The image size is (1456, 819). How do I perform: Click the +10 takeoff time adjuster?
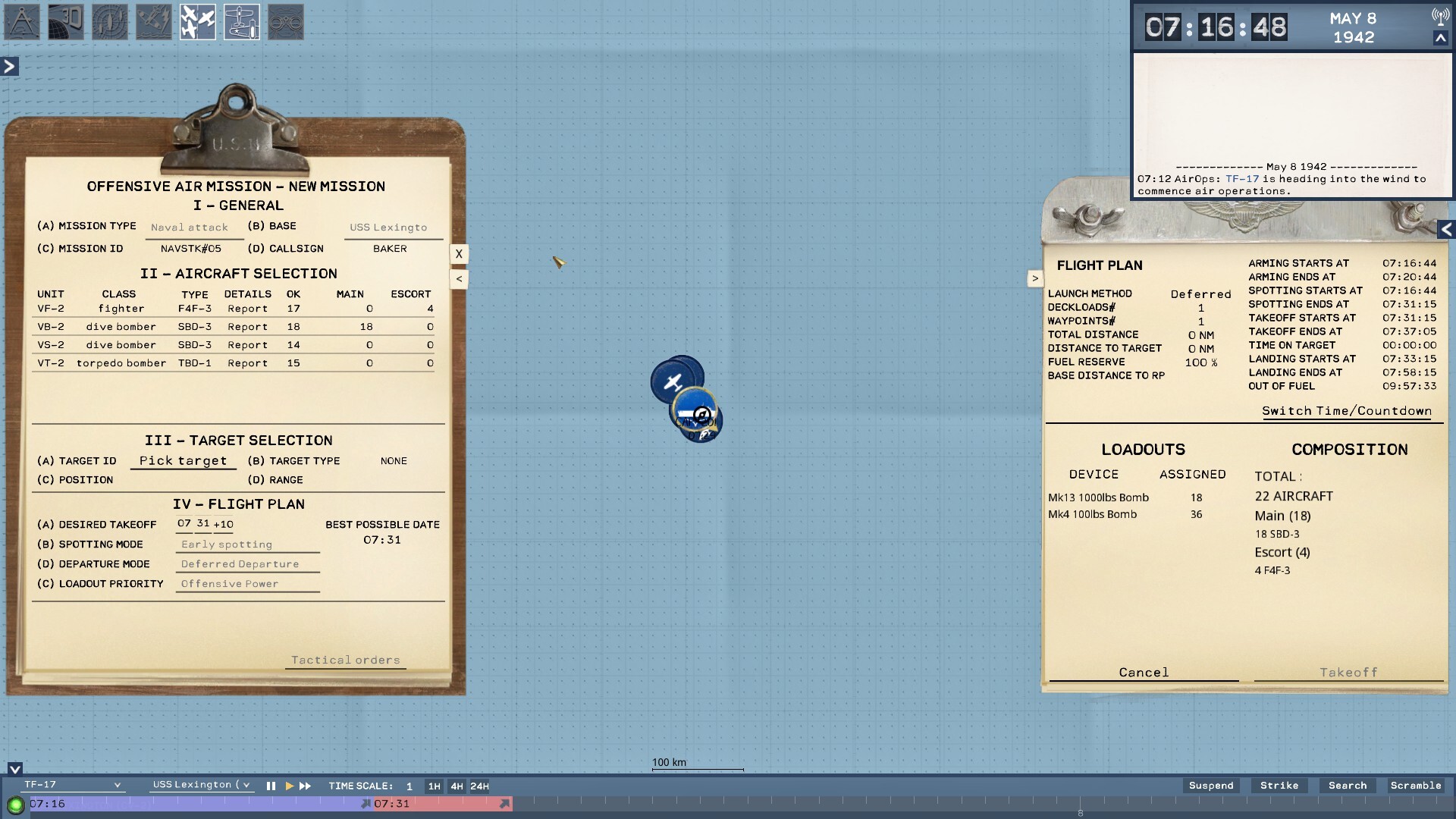point(223,524)
